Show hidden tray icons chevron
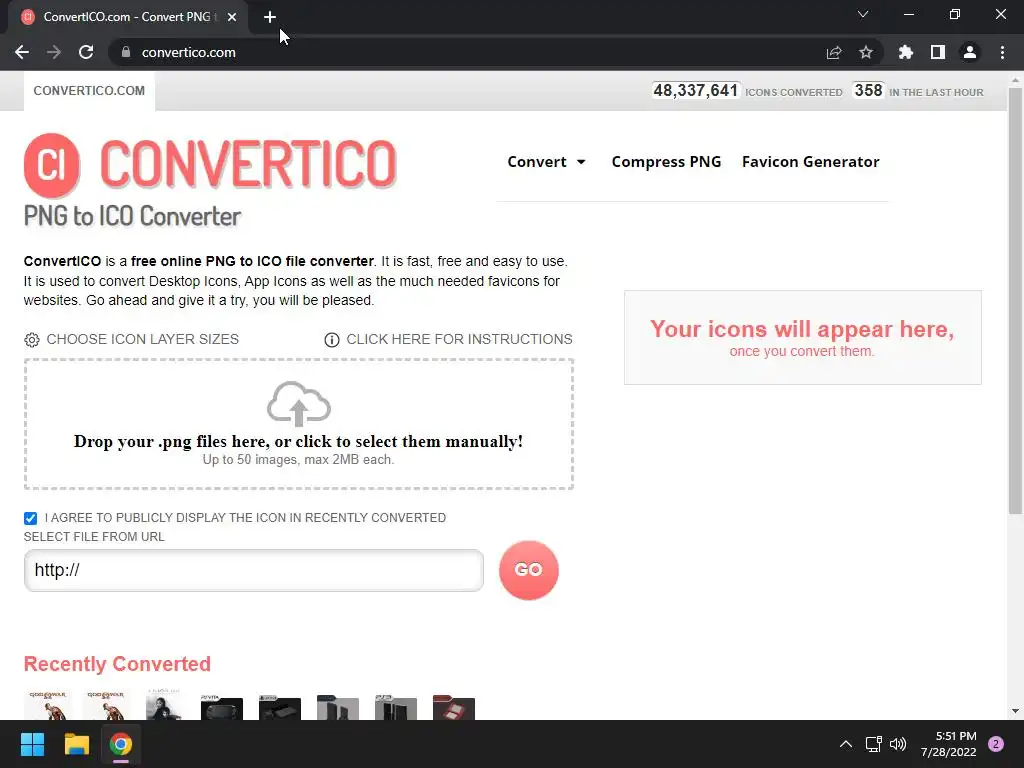Image resolution: width=1024 pixels, height=768 pixels. tap(846, 744)
